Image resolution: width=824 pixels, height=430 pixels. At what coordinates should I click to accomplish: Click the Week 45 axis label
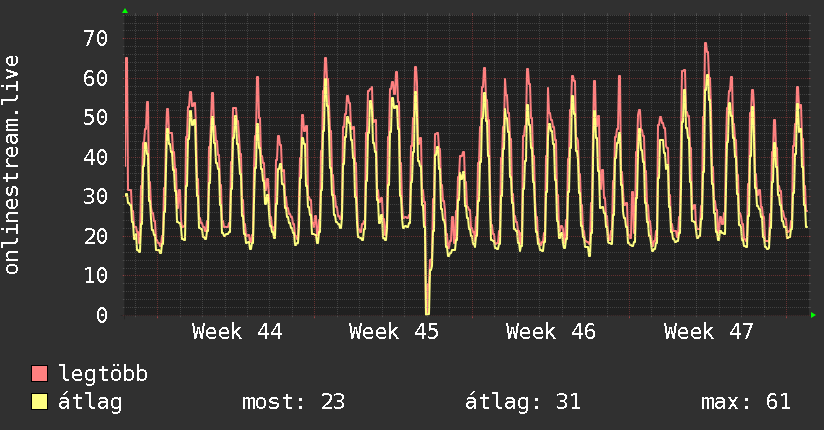(x=394, y=332)
